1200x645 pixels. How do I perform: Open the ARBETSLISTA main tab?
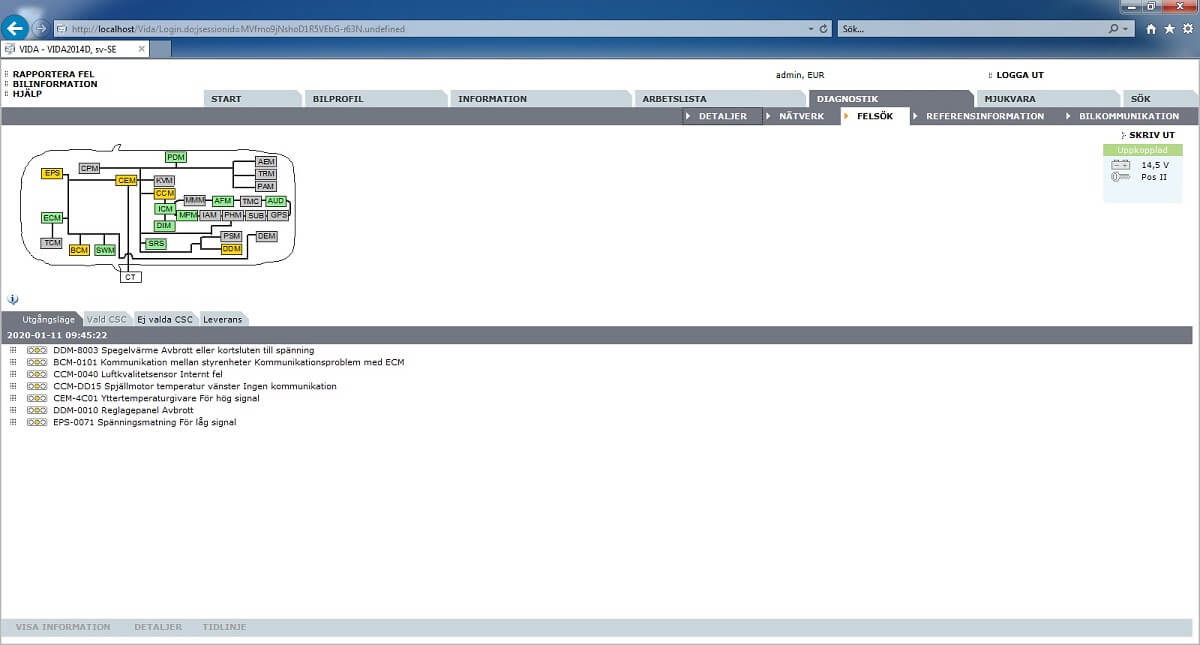click(x=674, y=99)
